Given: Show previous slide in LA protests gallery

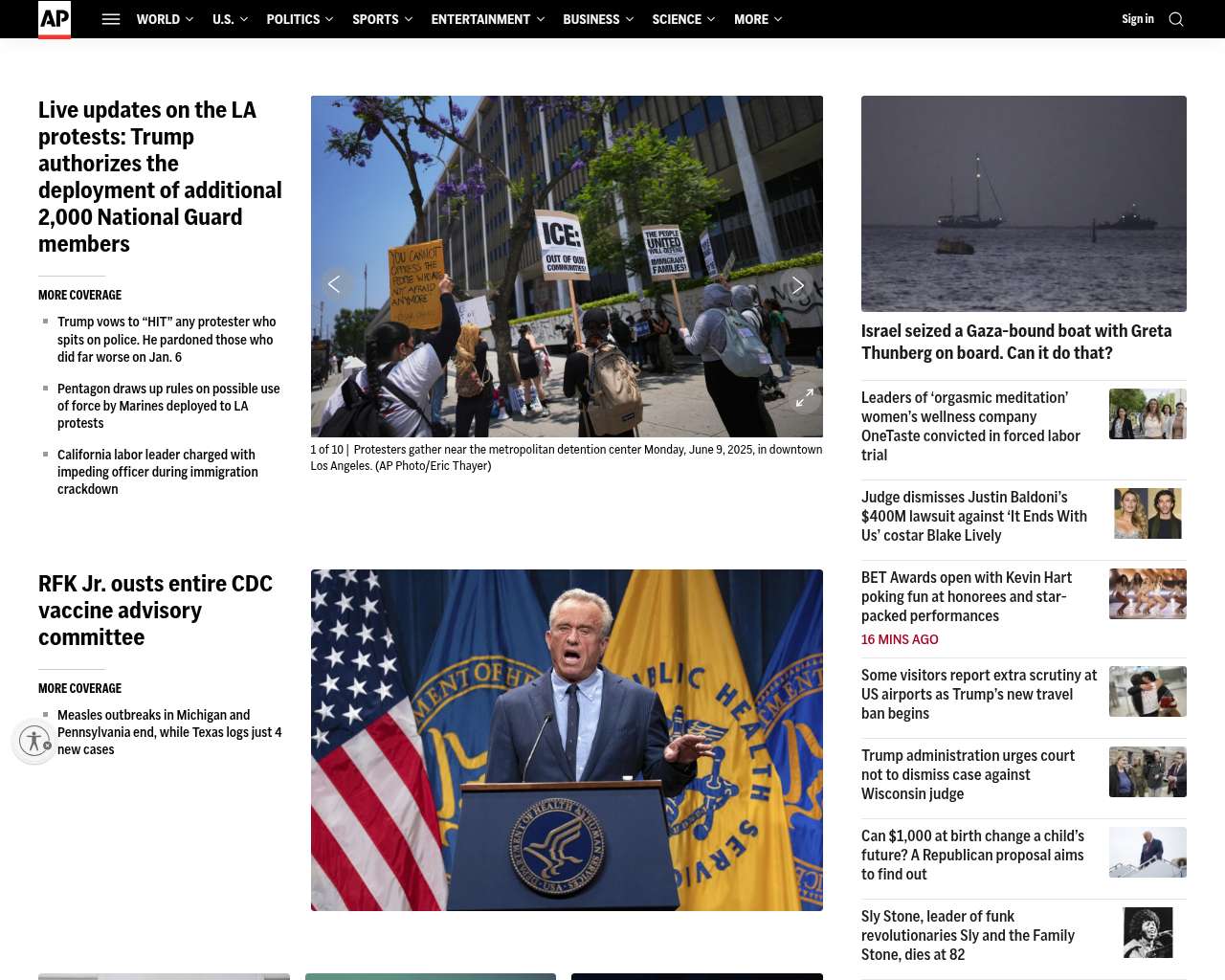Looking at the screenshot, I should 334,284.
